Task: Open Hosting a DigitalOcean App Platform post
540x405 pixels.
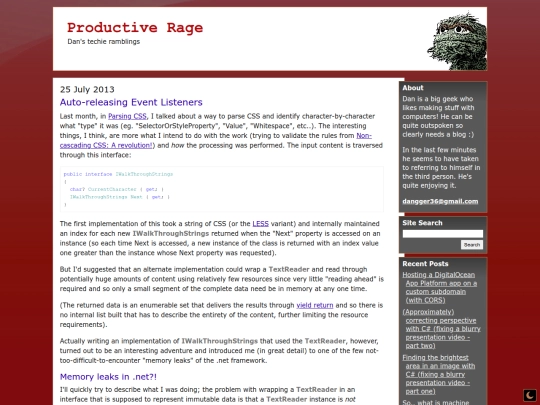Action: tap(440, 287)
